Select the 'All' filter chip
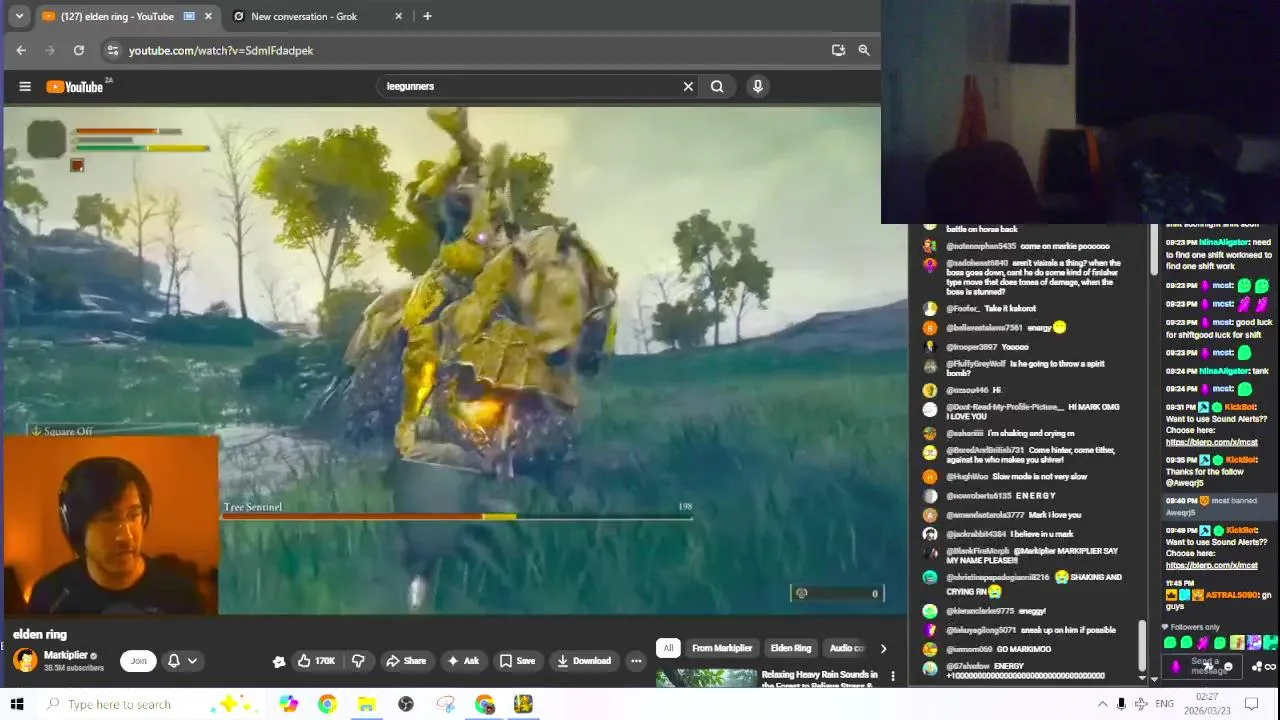1280x720 pixels. [668, 648]
